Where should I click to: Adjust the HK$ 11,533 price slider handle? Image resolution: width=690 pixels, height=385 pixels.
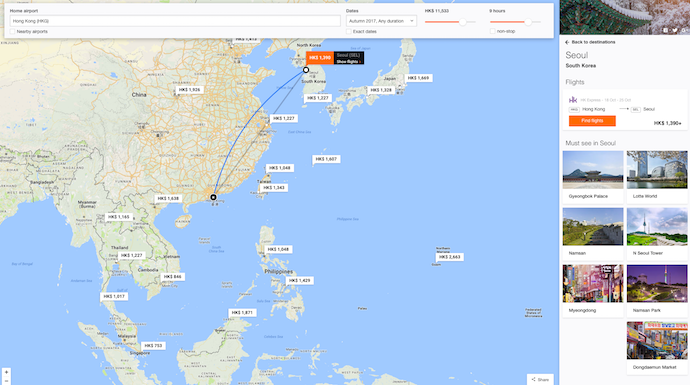462,22
